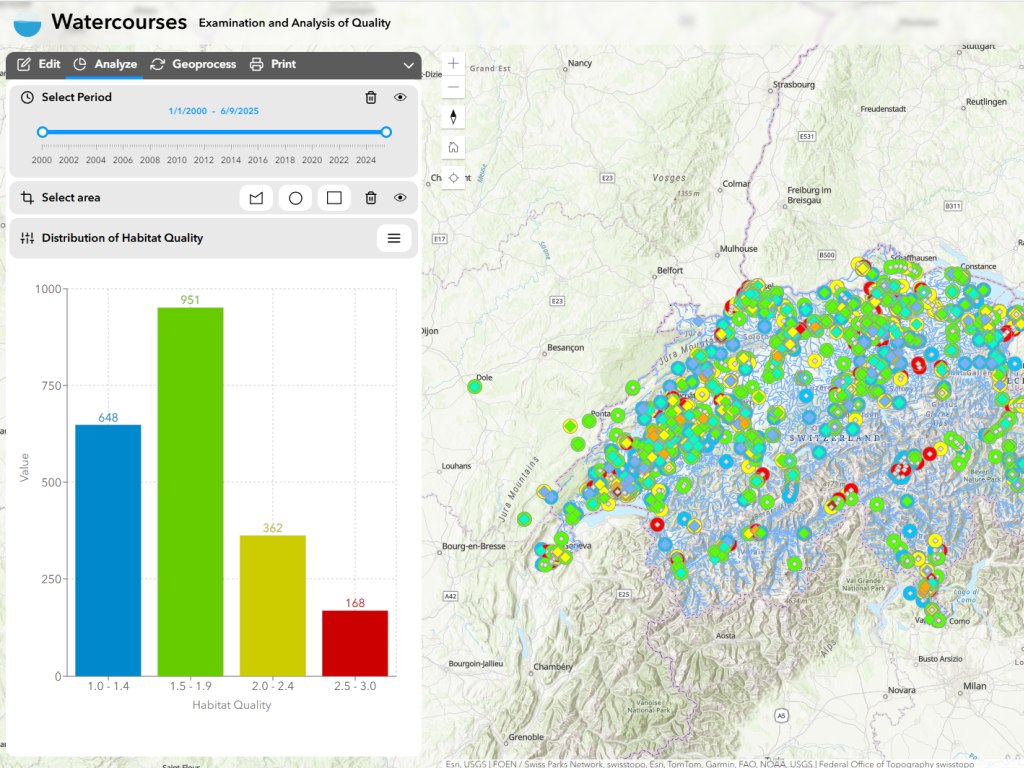Click the 648 bar value label
This screenshot has height=768, width=1024.
[108, 417]
